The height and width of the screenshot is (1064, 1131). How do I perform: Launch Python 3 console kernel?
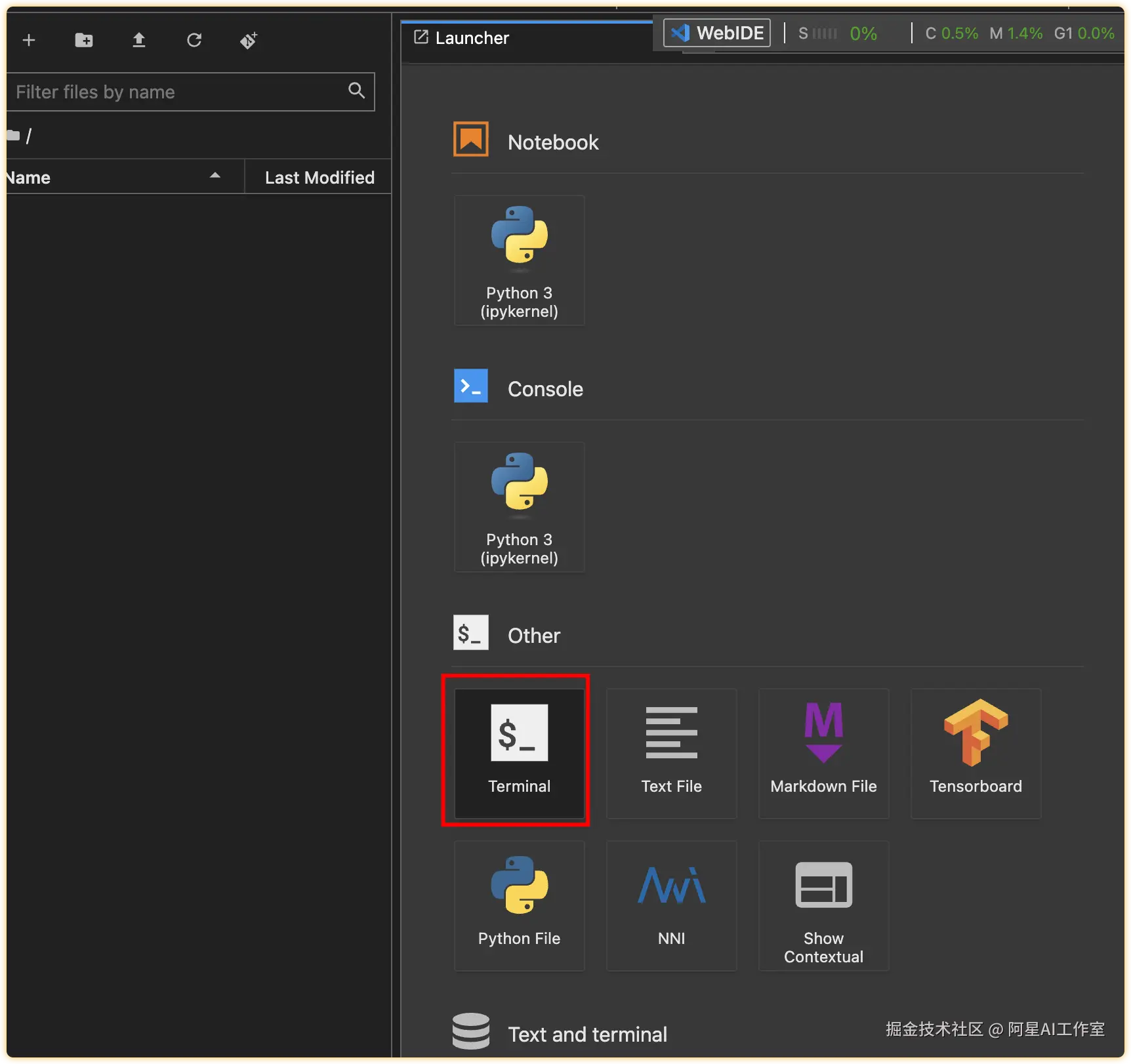coord(520,507)
